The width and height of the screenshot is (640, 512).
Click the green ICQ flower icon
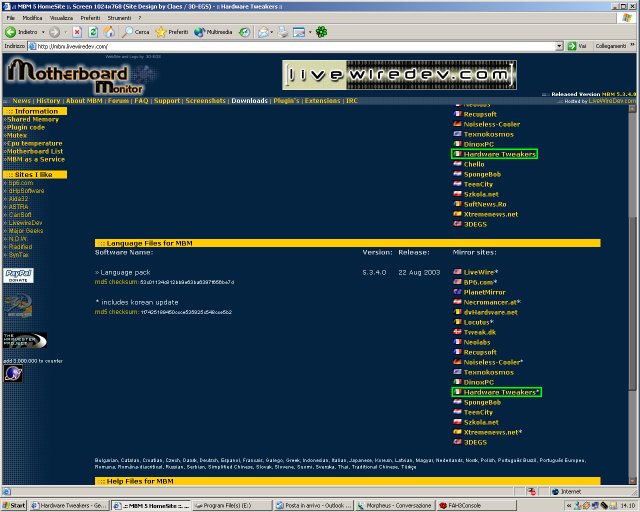click(322, 32)
